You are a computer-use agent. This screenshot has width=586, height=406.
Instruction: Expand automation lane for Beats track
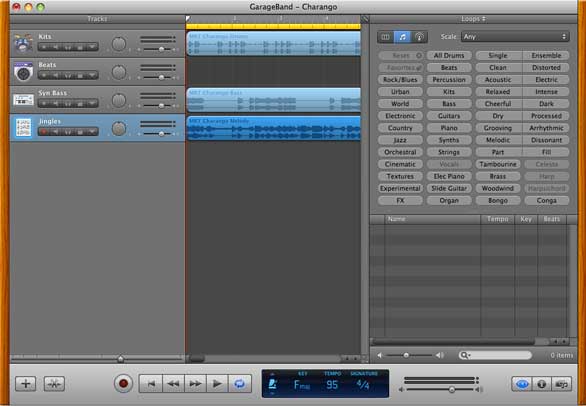(x=92, y=75)
